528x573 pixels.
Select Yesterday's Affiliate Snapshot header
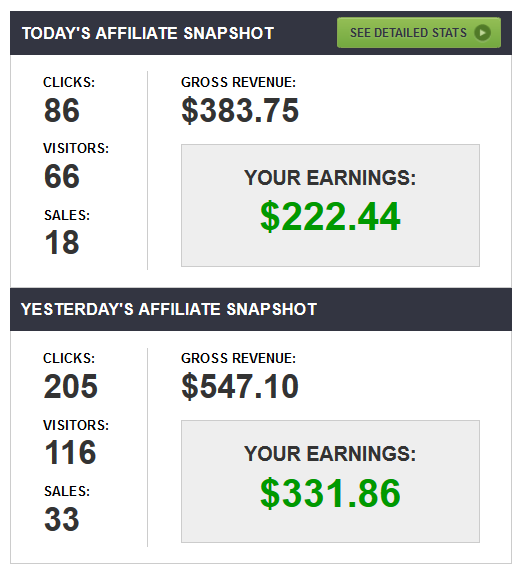point(169,309)
